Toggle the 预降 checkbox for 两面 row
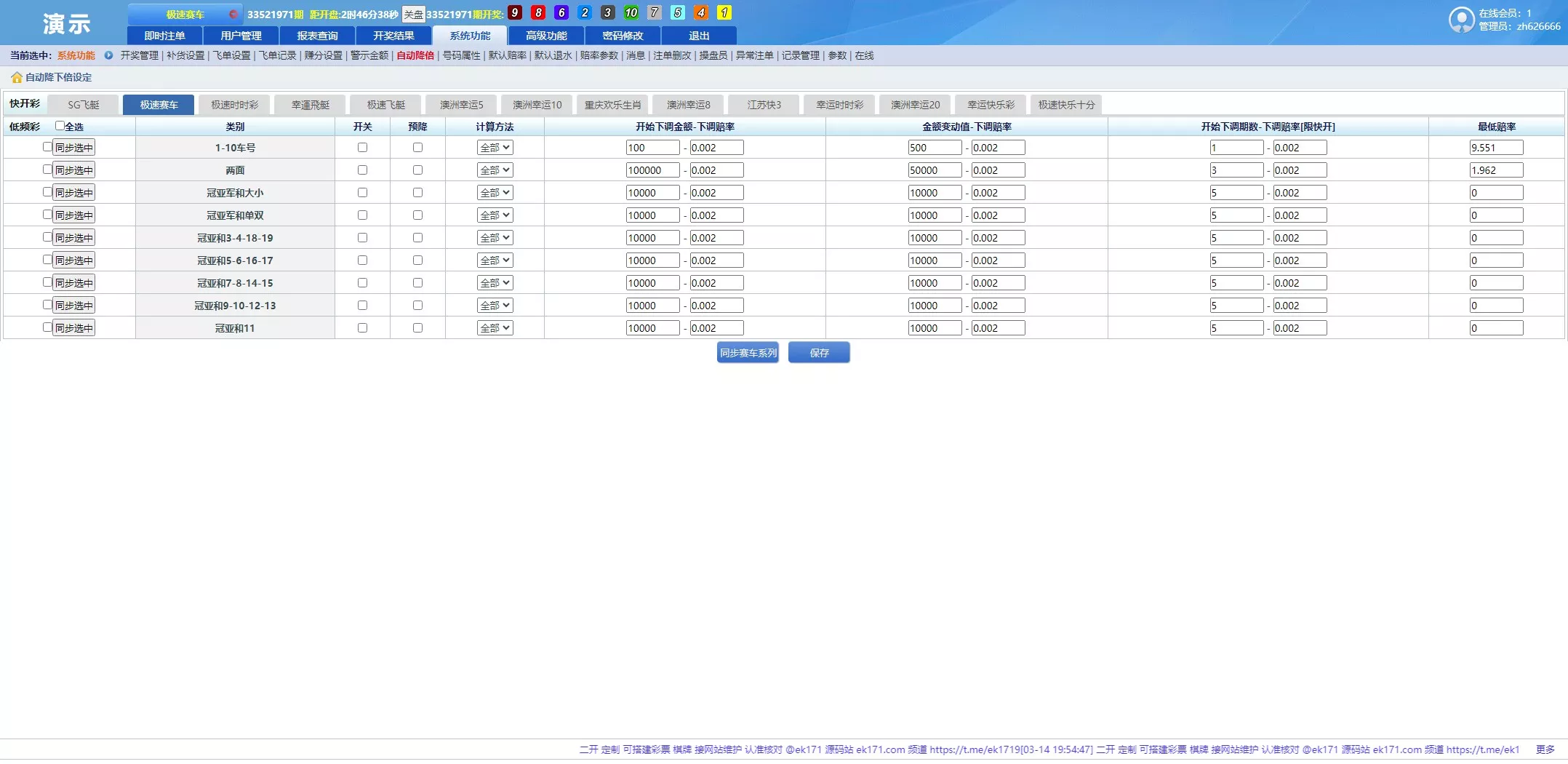Image resolution: width=1568 pixels, height=764 pixels. 417,170
